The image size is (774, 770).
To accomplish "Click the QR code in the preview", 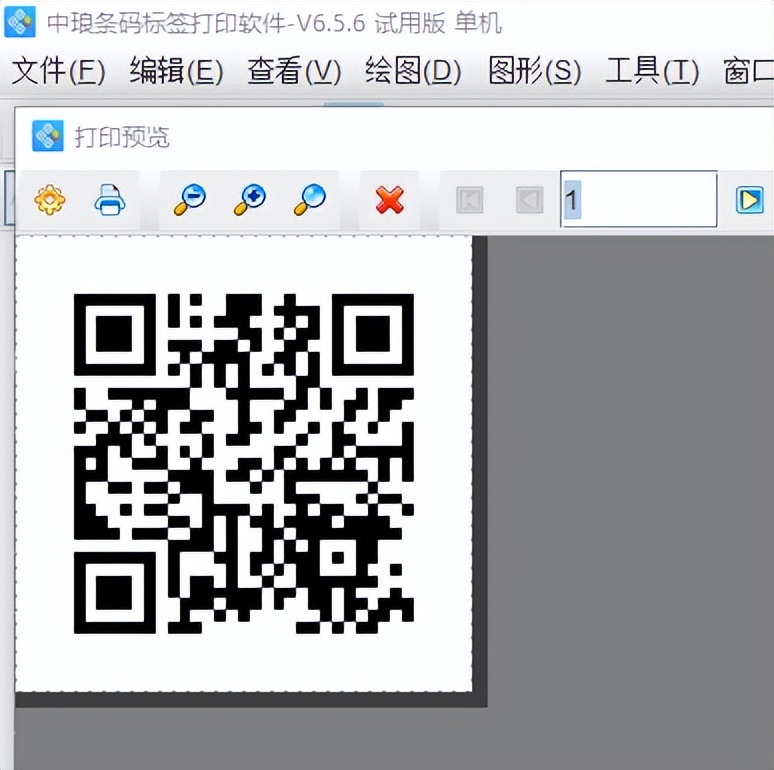I will click(x=244, y=463).
